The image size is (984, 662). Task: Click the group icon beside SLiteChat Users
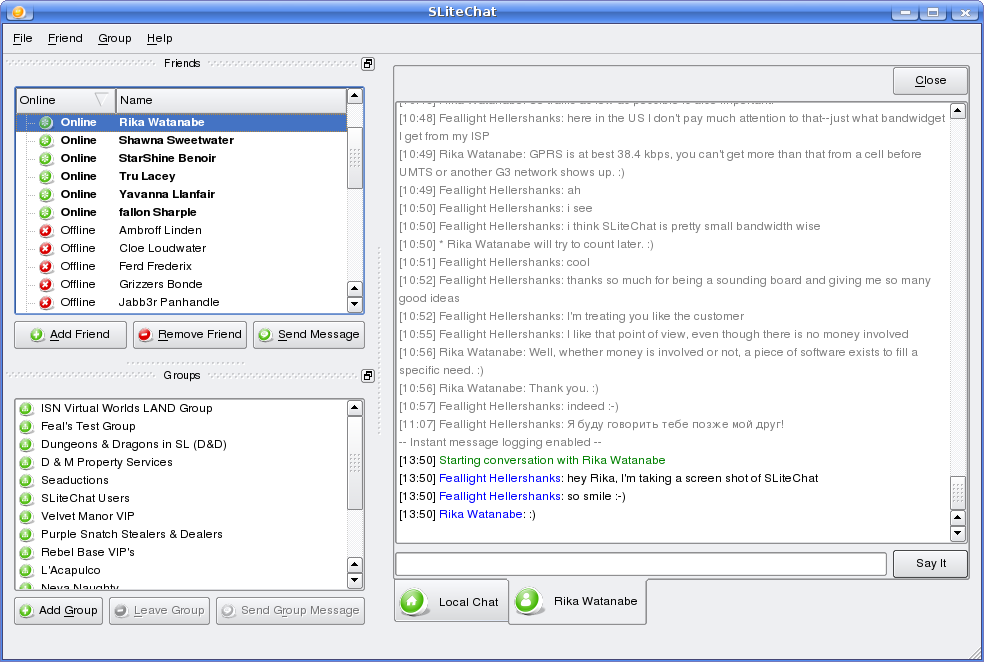[x=26, y=499]
